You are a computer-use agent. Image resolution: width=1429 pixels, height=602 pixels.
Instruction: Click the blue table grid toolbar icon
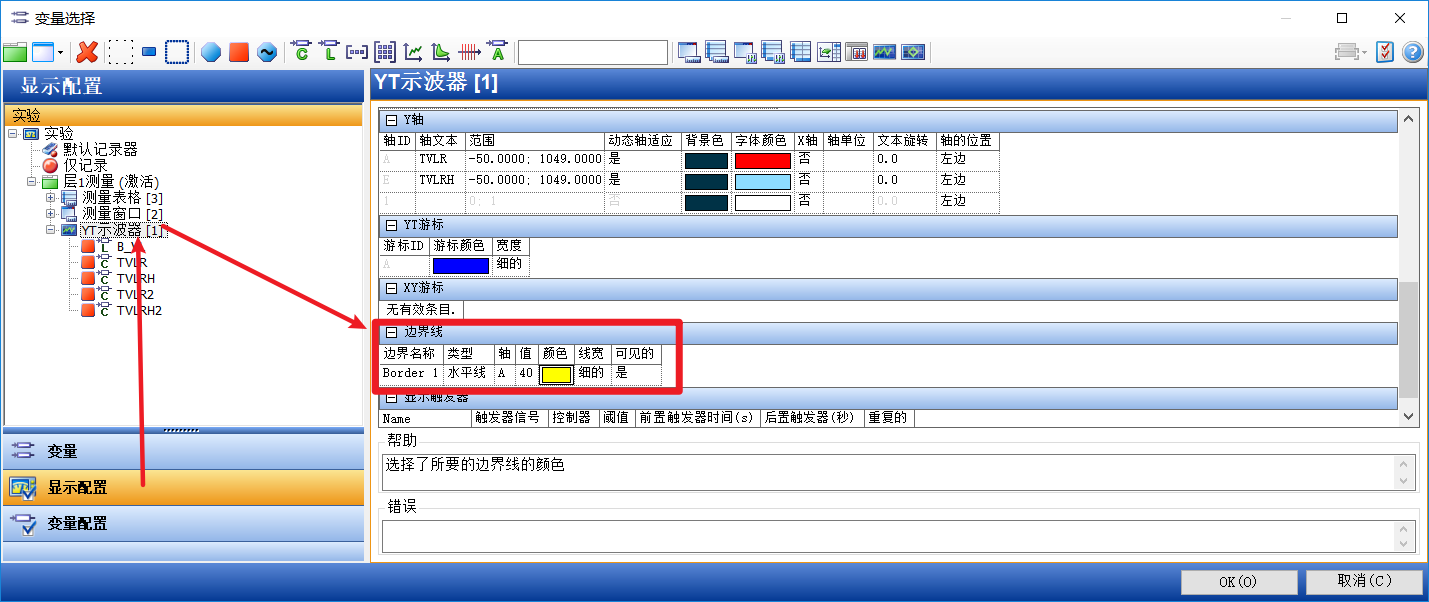click(800, 52)
